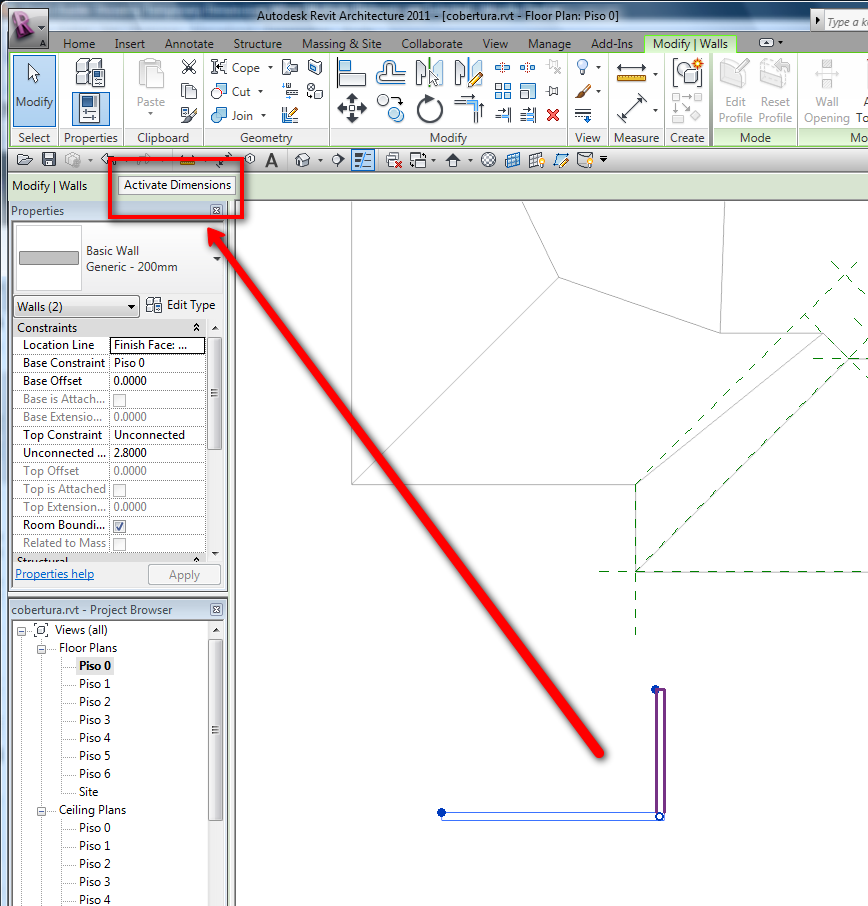Open the Properties help link
Screen dimensions: 868x906
pos(54,574)
